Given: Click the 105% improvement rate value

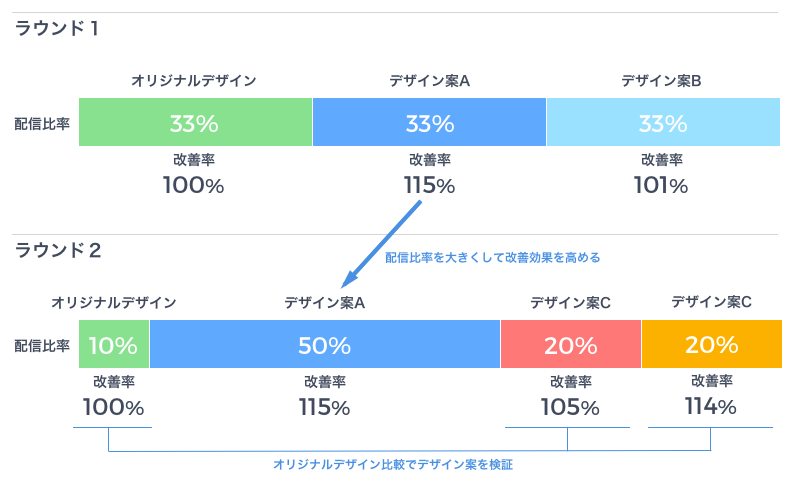Looking at the screenshot, I should point(570,407).
